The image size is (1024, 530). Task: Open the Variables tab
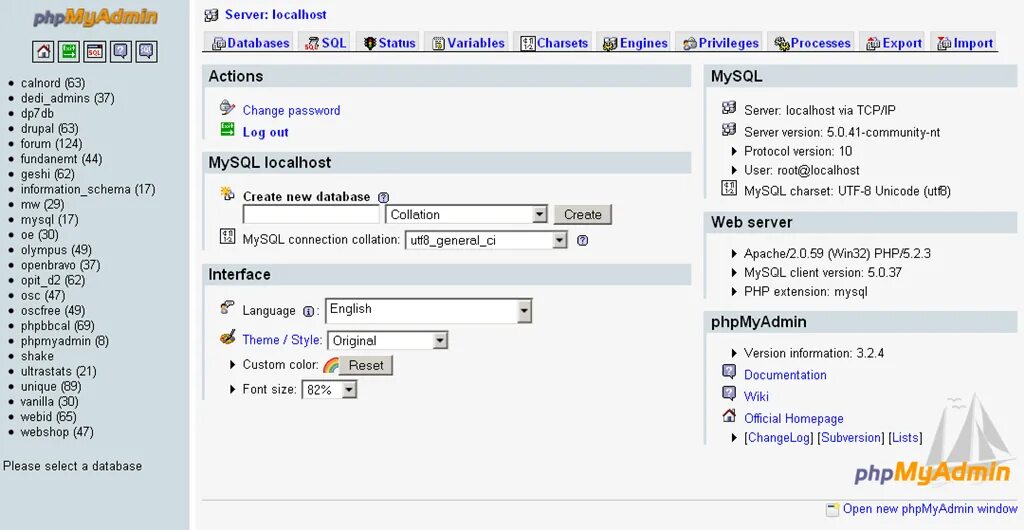467,42
